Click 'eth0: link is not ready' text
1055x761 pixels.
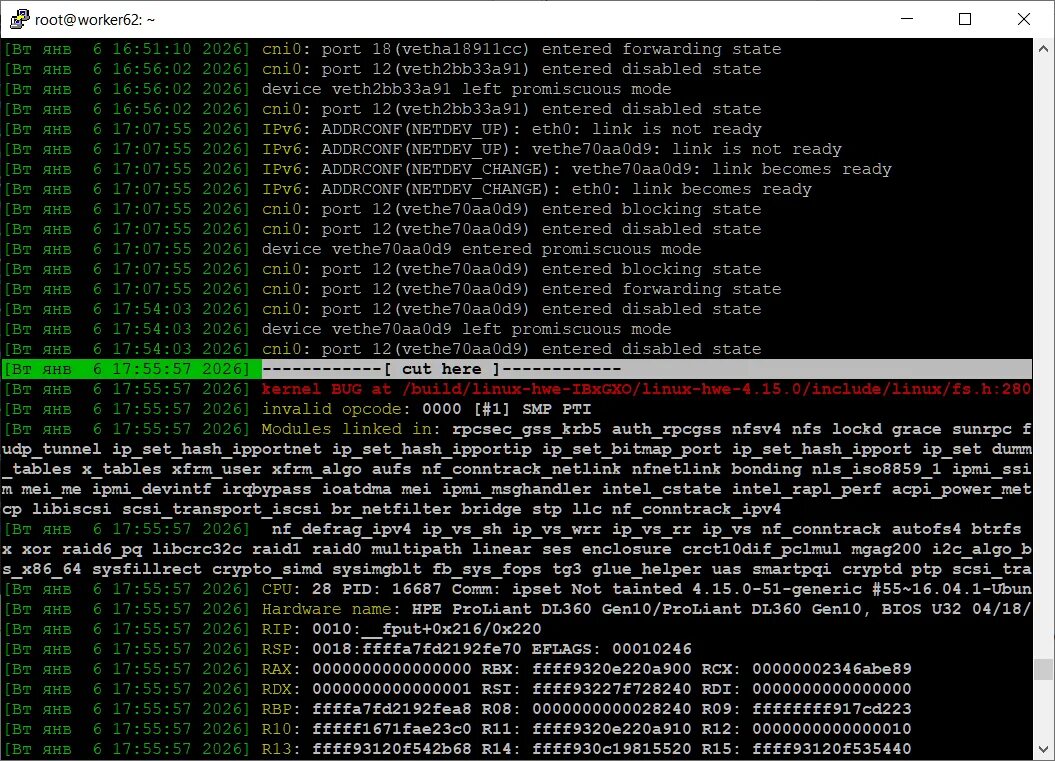pos(647,129)
